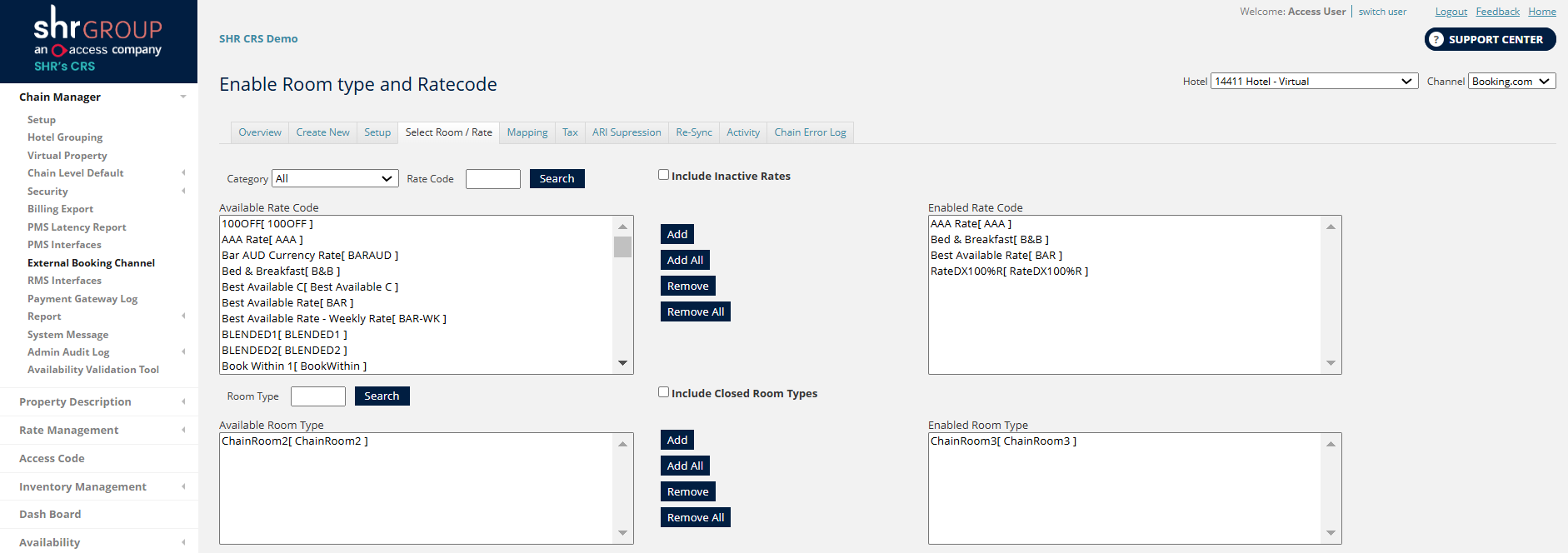Click the Add button for room types

tap(677, 440)
